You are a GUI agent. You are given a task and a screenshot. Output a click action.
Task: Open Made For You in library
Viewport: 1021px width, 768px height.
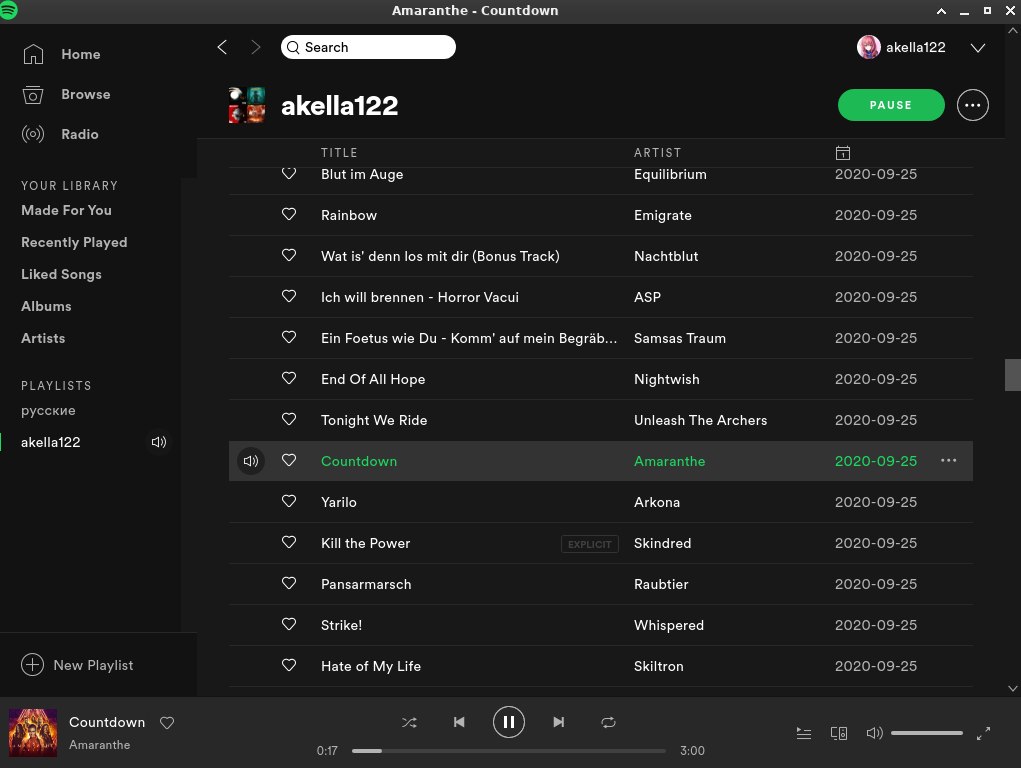point(66,210)
